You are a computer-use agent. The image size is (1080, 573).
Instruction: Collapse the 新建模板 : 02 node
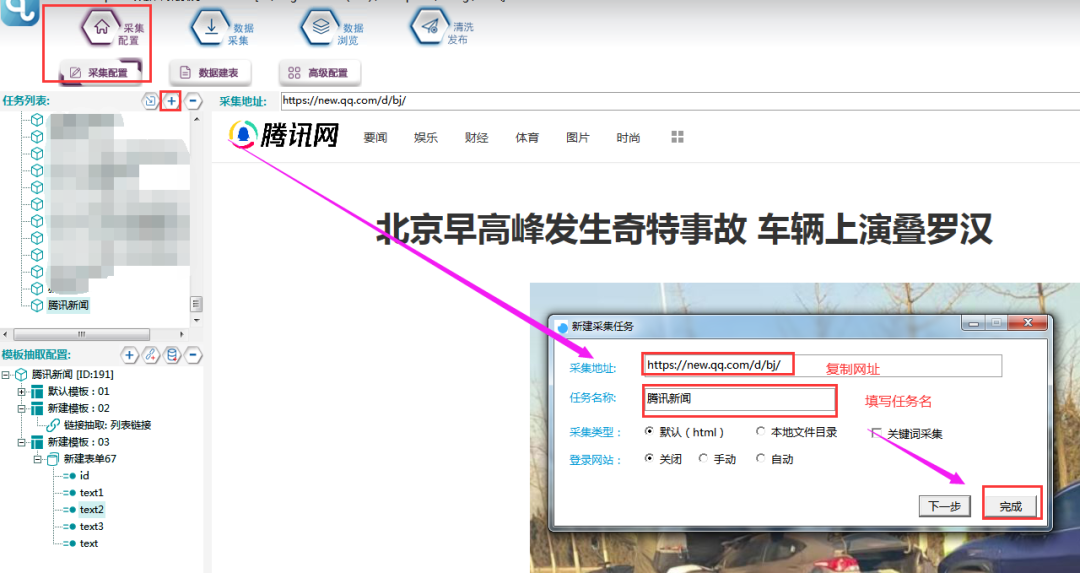pyautogui.click(x=21, y=408)
